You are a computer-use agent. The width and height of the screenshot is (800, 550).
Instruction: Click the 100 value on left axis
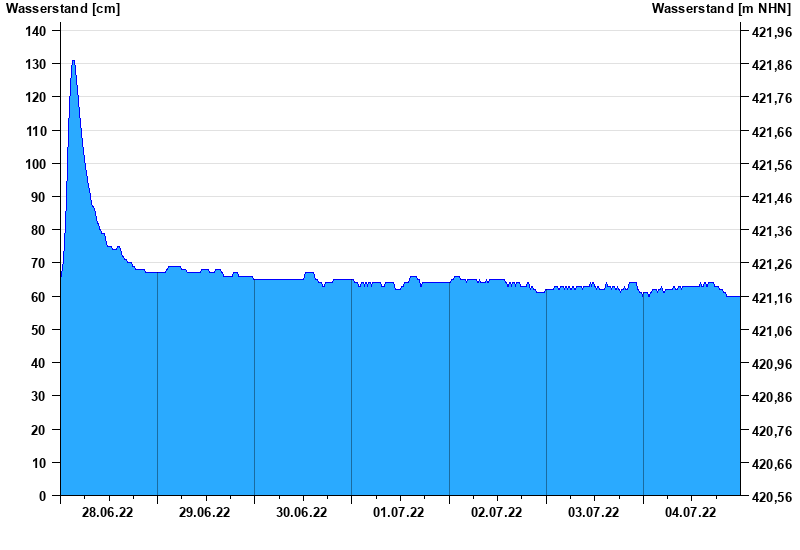click(35, 164)
